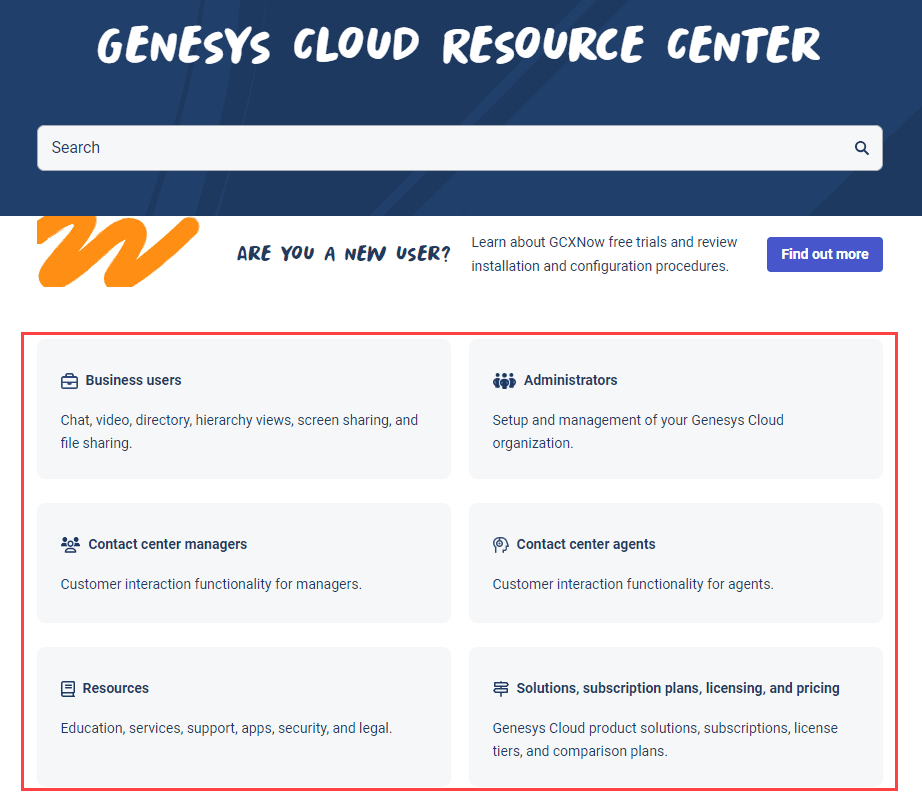The height and width of the screenshot is (800, 922).
Task: Click the Search input field
Action: 400,147
